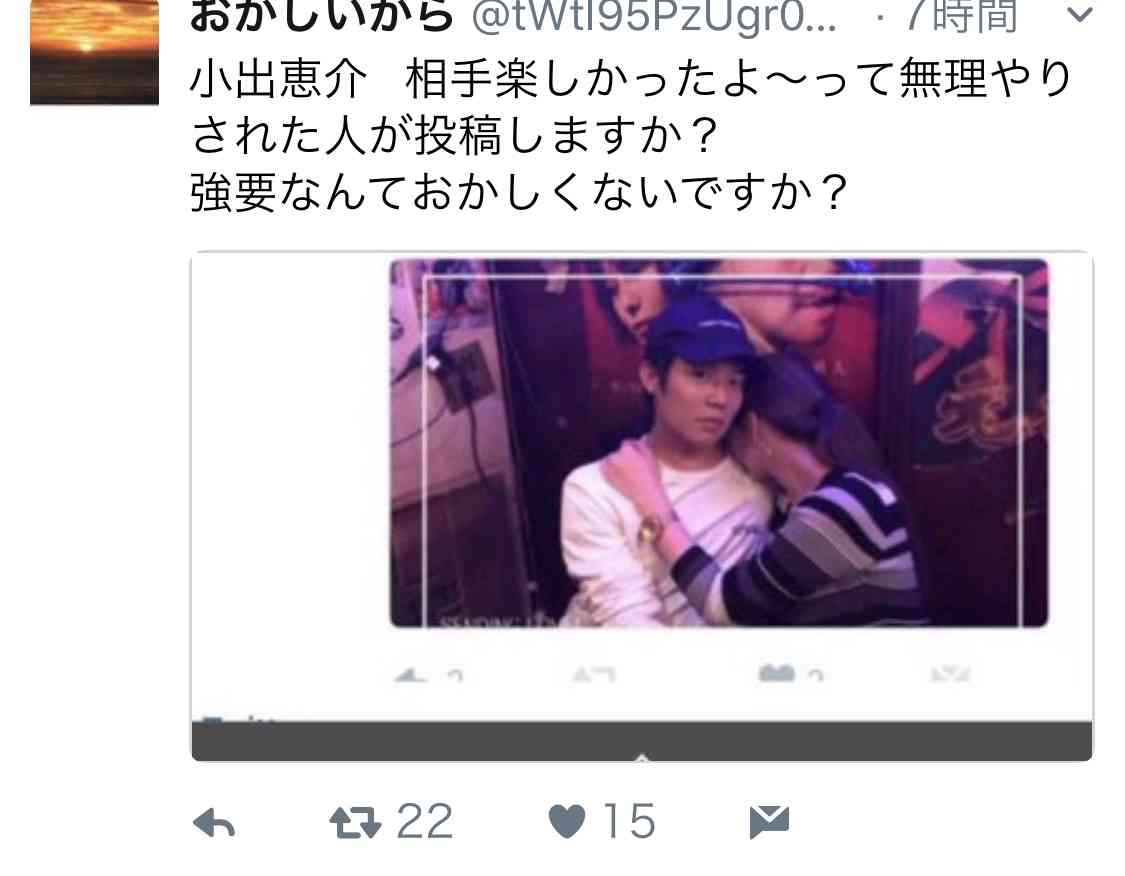Click blurred envelope icon inside embedded screenshot
This screenshot has width=1125, height=876.
[950, 674]
